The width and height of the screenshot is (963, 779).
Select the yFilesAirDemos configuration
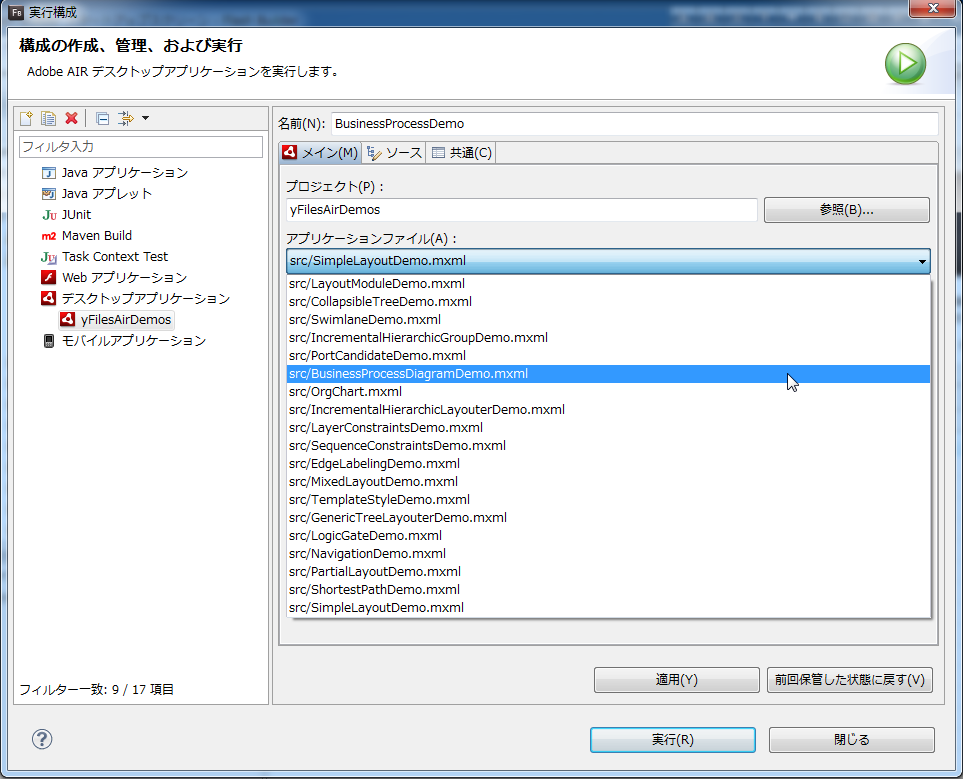116,319
